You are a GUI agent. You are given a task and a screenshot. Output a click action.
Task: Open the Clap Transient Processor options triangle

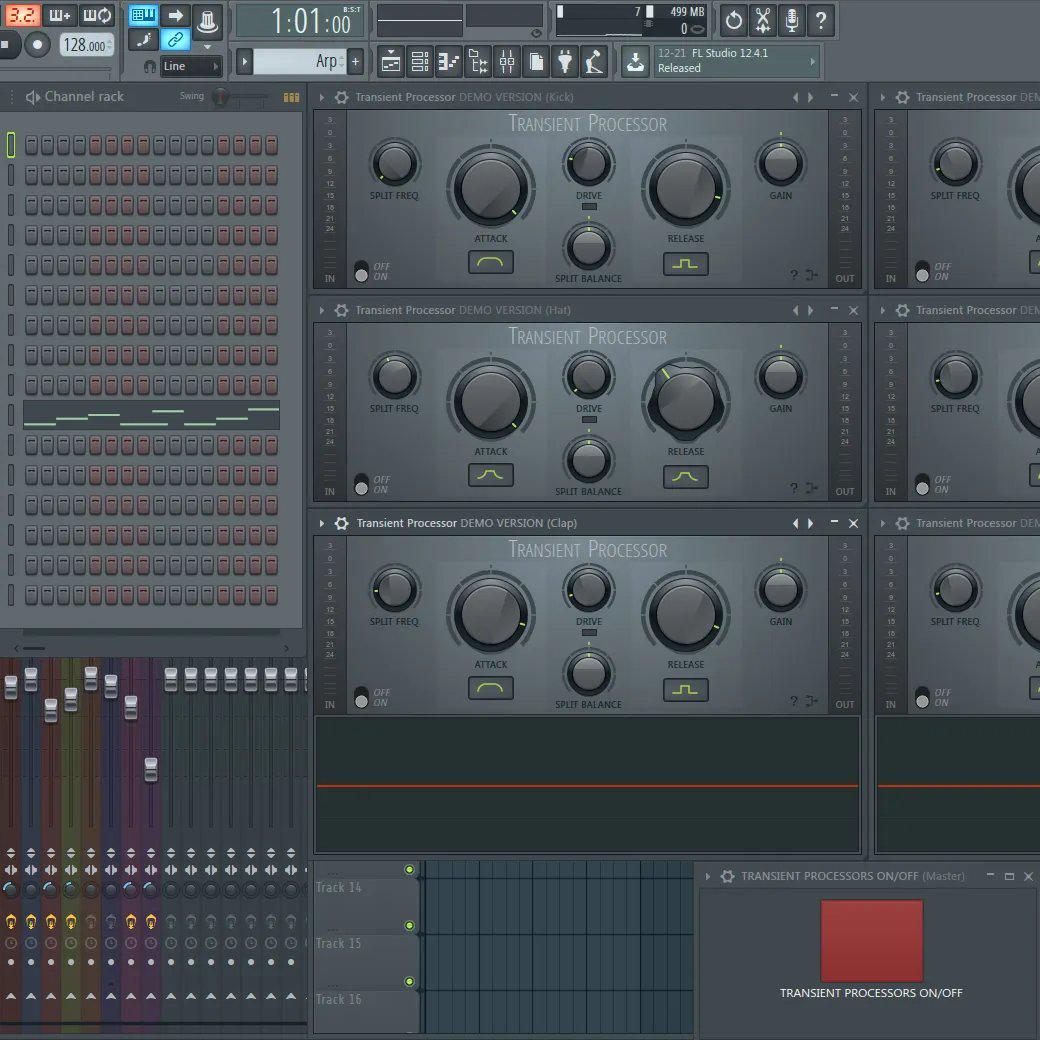[322, 523]
